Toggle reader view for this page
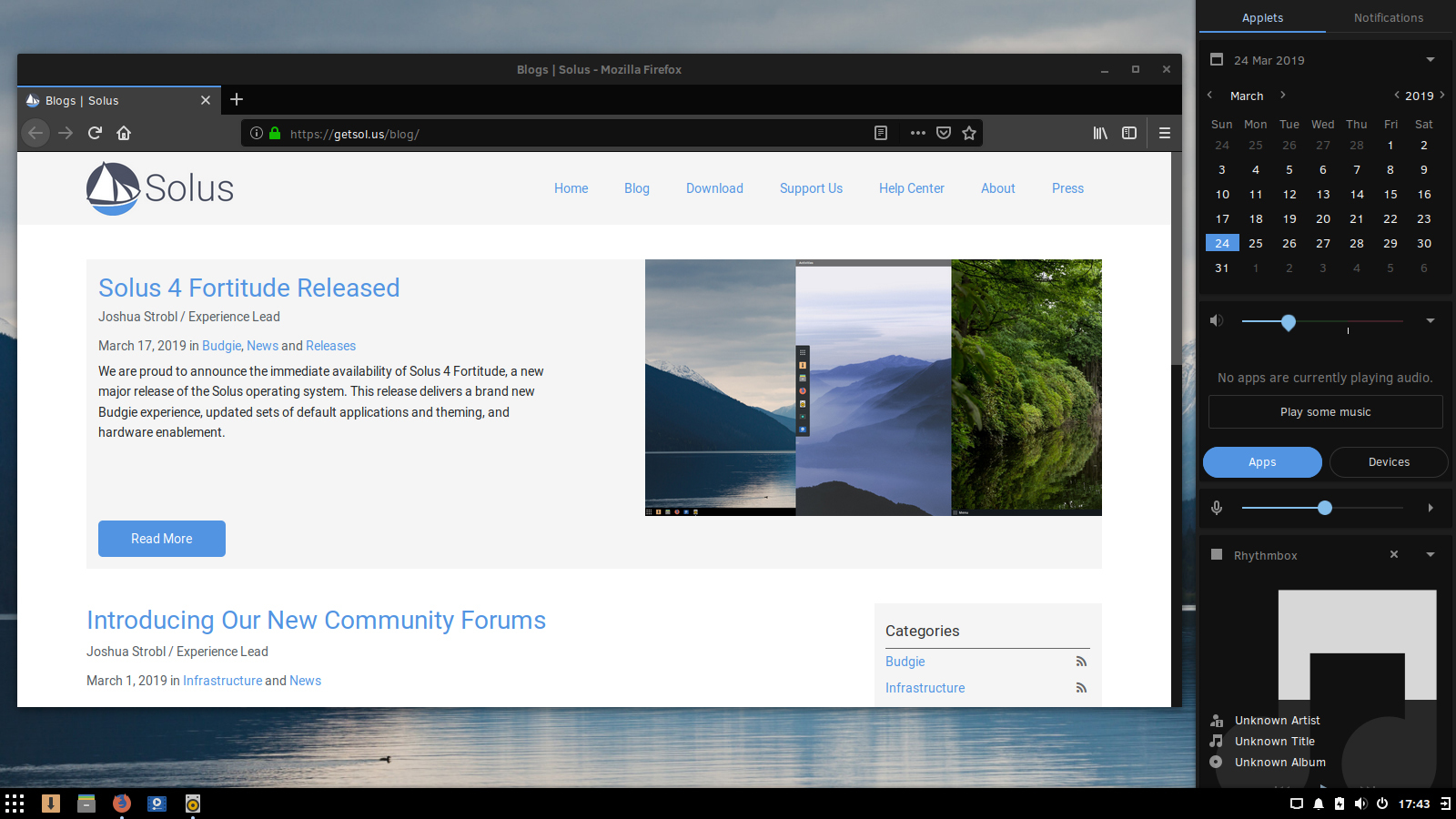This screenshot has width=1456, height=819. (x=881, y=133)
